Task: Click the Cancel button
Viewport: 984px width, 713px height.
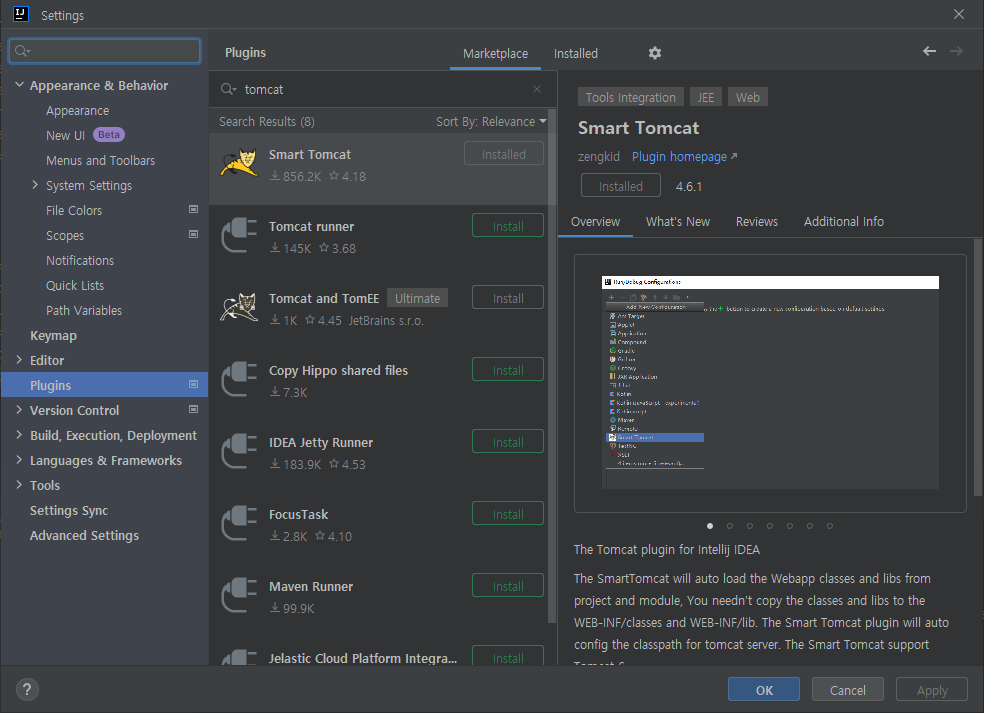Action: (847, 690)
